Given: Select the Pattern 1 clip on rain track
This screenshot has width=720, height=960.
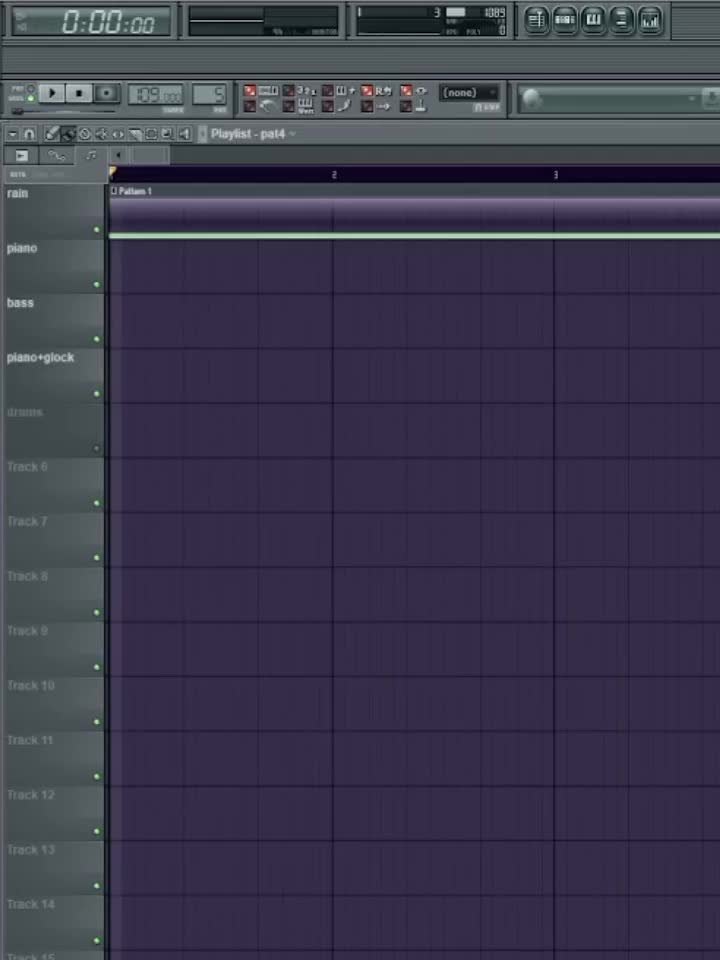Looking at the screenshot, I should [414, 212].
